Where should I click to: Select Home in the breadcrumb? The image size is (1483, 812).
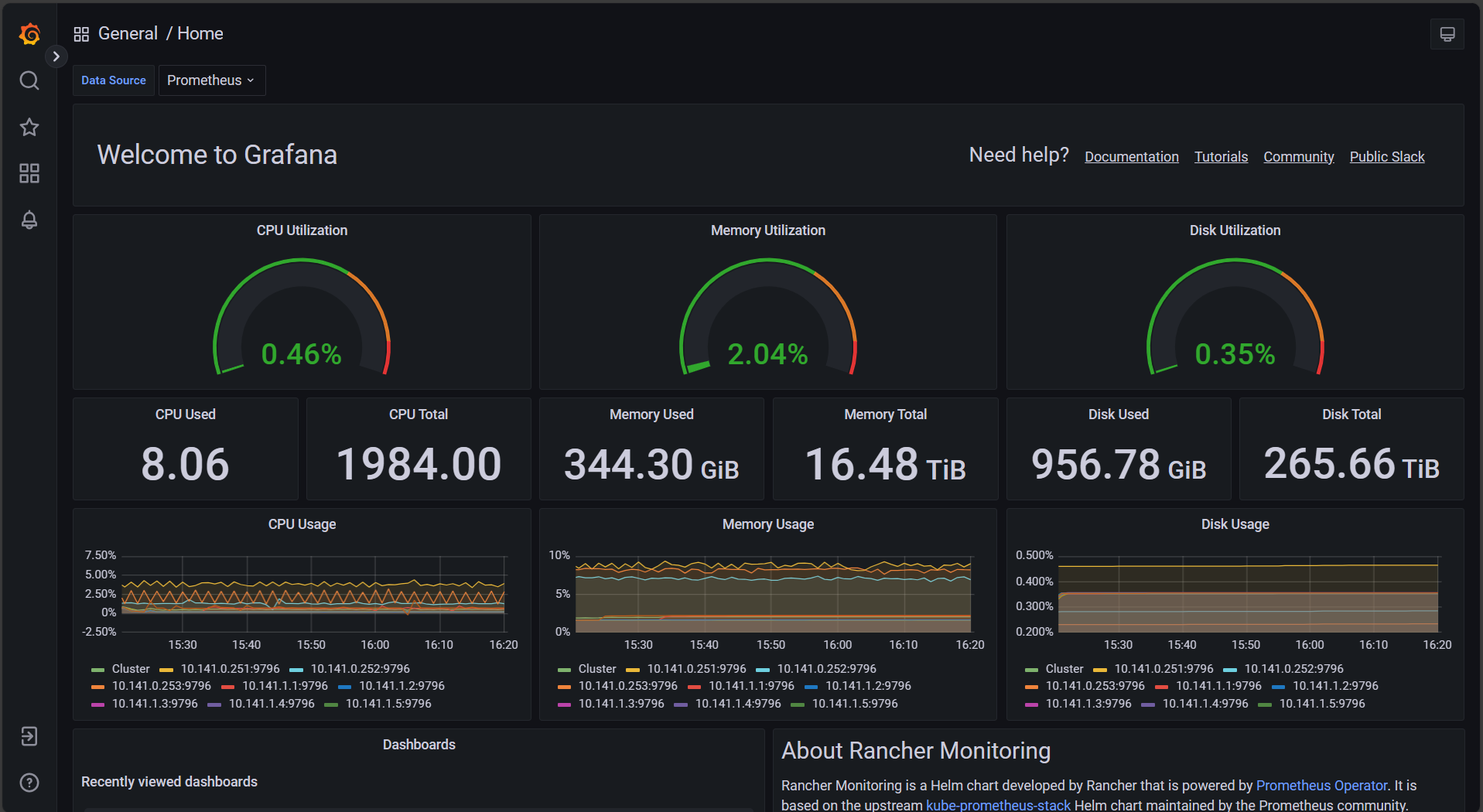click(200, 33)
